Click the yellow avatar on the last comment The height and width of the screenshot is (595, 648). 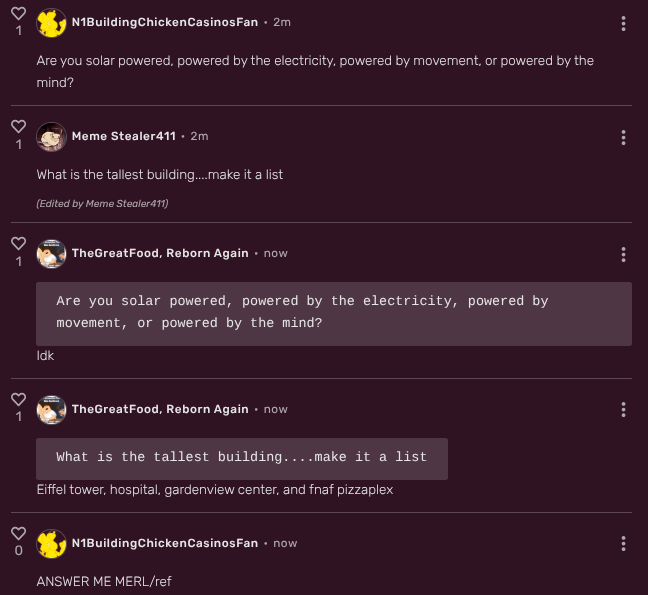click(x=51, y=544)
